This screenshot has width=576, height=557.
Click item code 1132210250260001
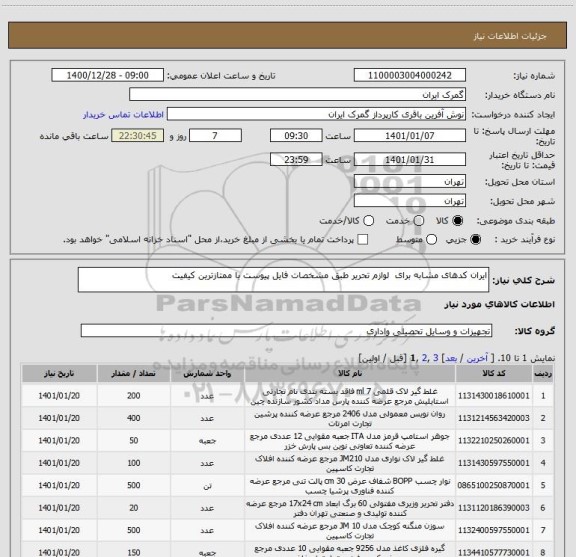(494, 441)
